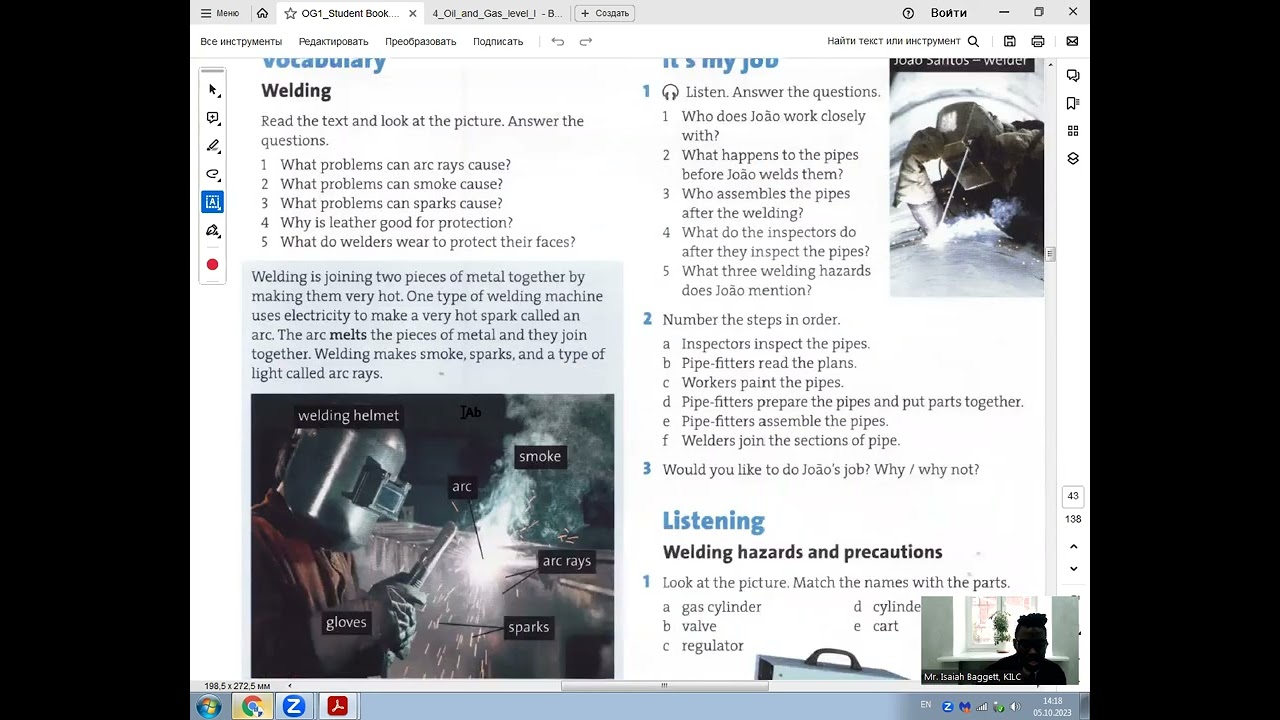This screenshot has height=720, width=1280.
Task: Click the Найти текст или инструмент search field
Action: pyautogui.click(x=893, y=41)
